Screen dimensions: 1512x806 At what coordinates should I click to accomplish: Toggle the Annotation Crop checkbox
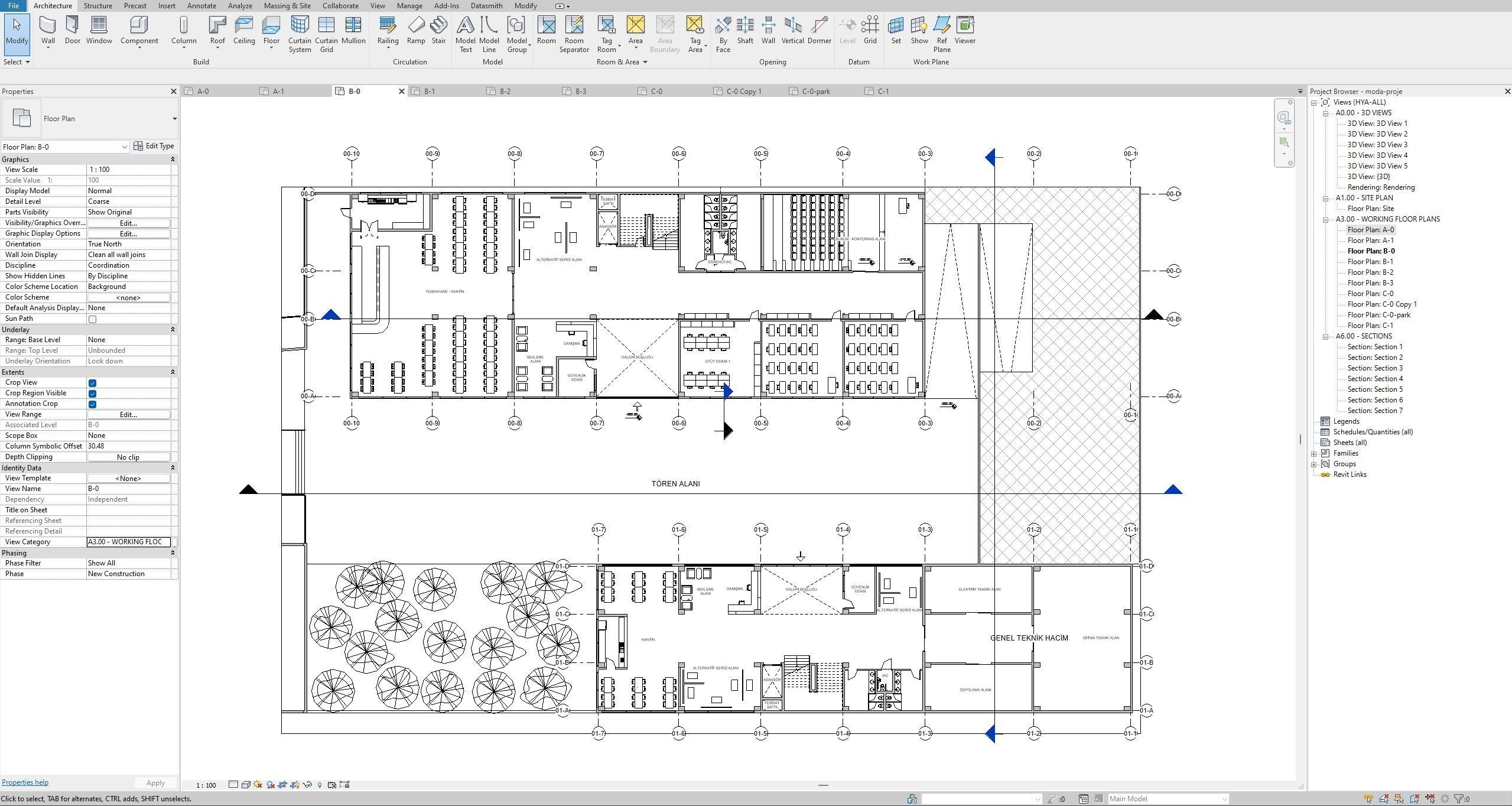pos(92,404)
